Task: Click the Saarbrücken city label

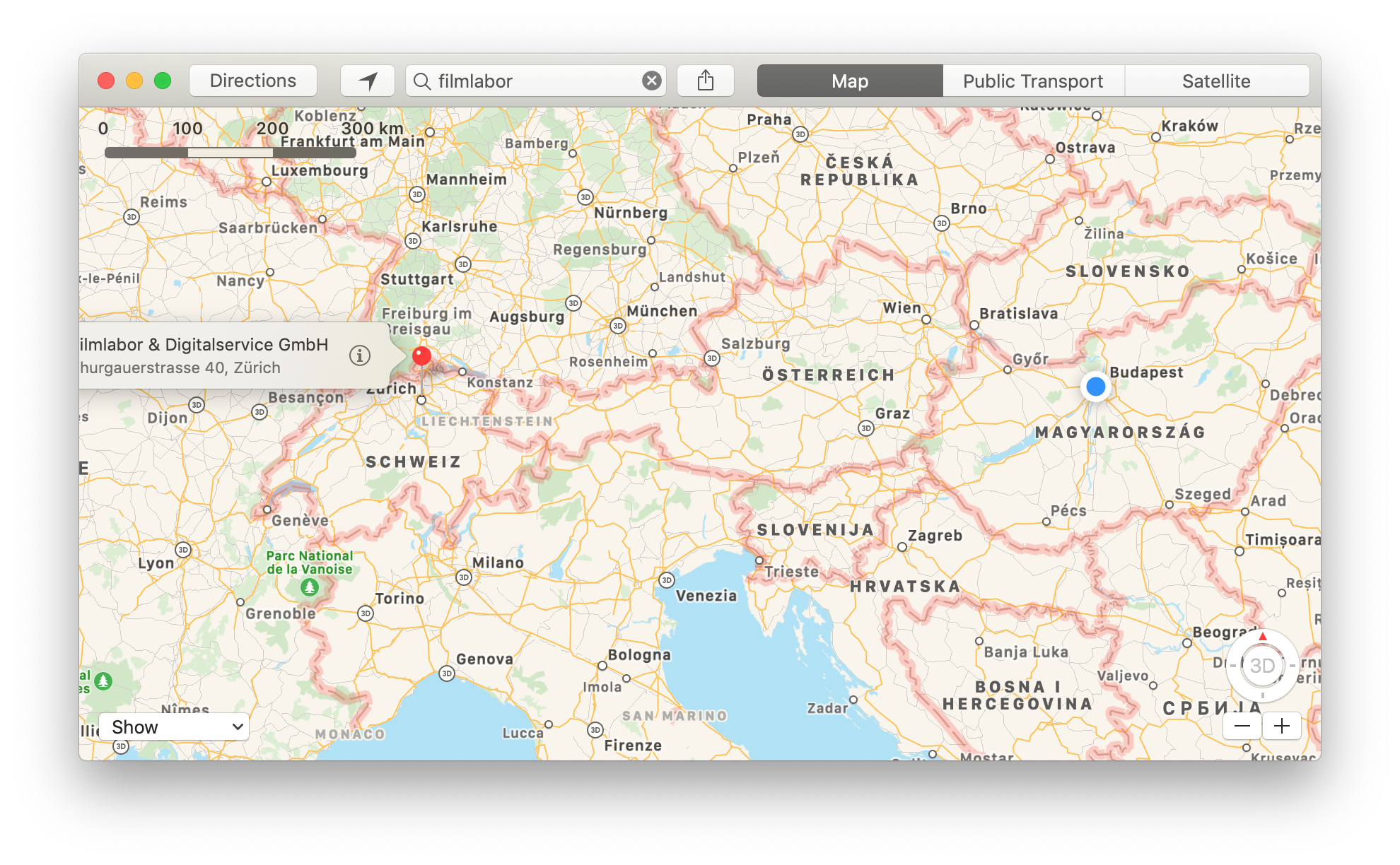Action: point(268,228)
